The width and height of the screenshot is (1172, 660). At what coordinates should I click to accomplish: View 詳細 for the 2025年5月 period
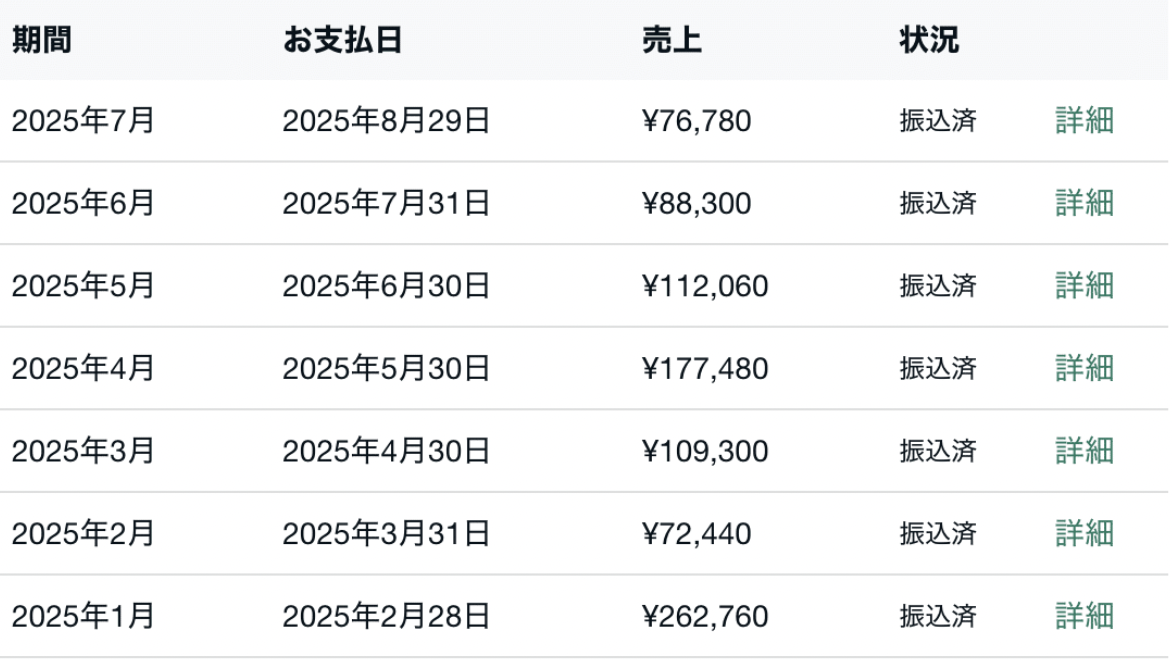tap(1084, 286)
